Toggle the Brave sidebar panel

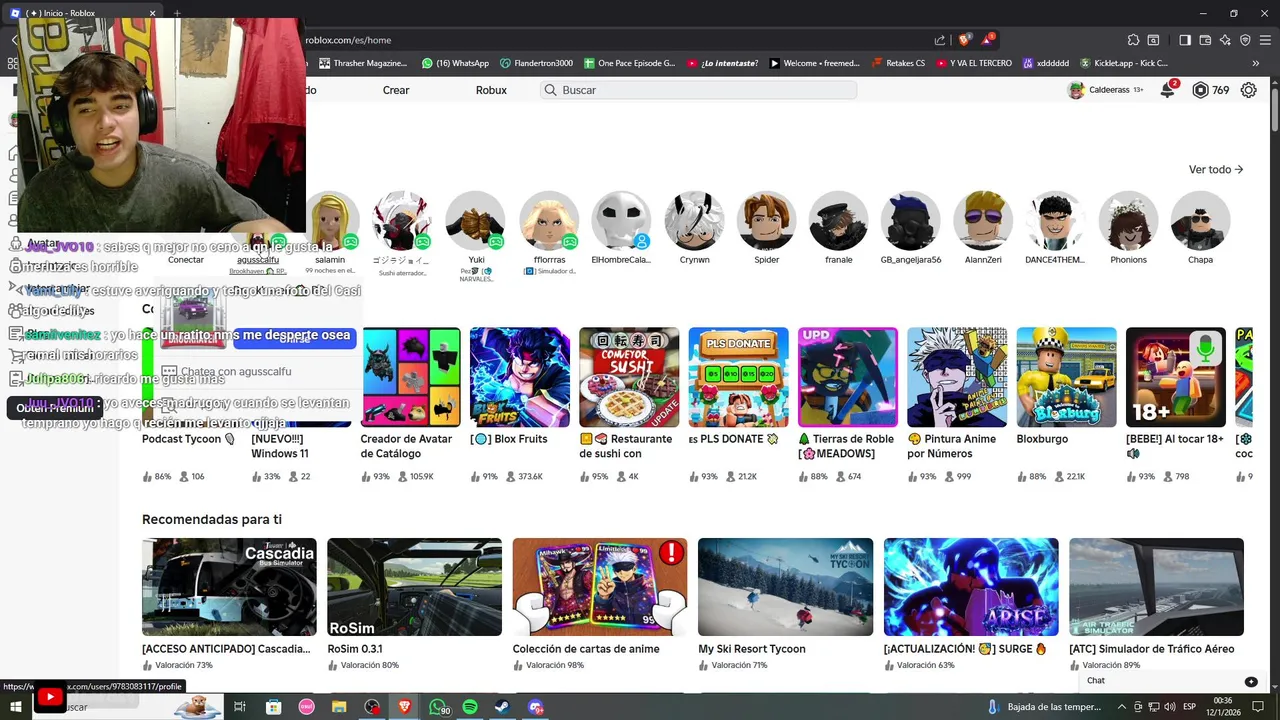(x=1185, y=40)
